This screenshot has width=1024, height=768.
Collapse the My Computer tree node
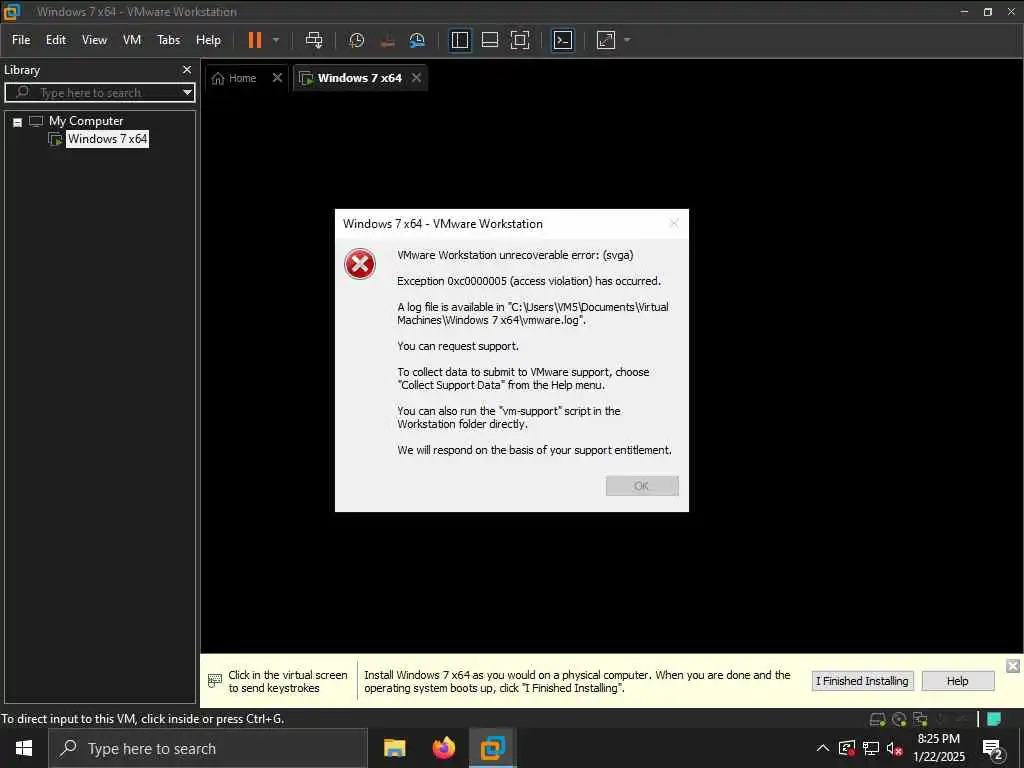[x=18, y=122]
